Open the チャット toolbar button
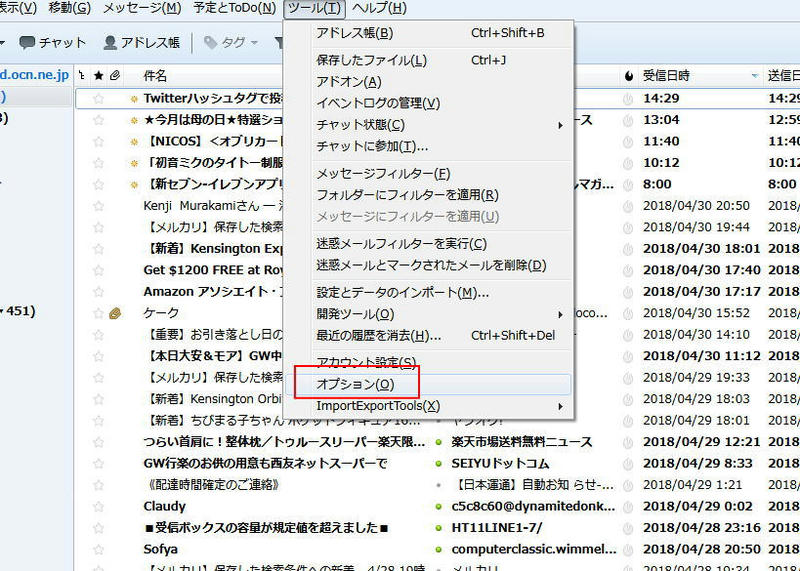 pos(52,42)
